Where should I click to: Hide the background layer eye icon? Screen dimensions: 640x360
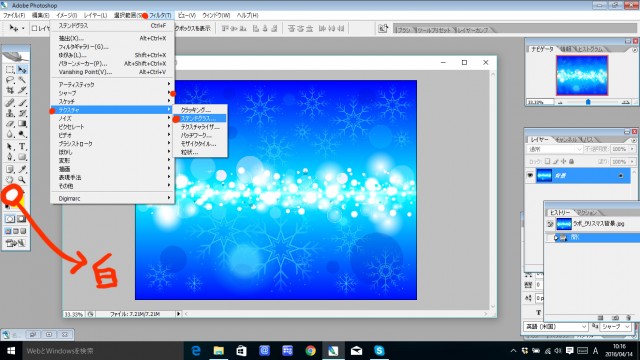coord(530,176)
